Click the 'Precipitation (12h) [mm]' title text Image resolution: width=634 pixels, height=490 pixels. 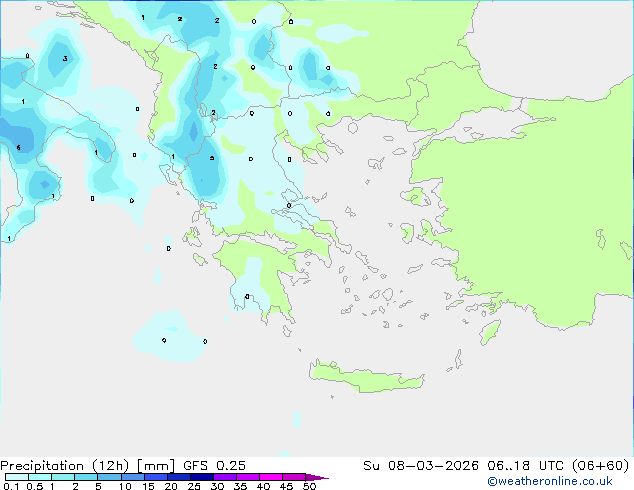(87, 466)
